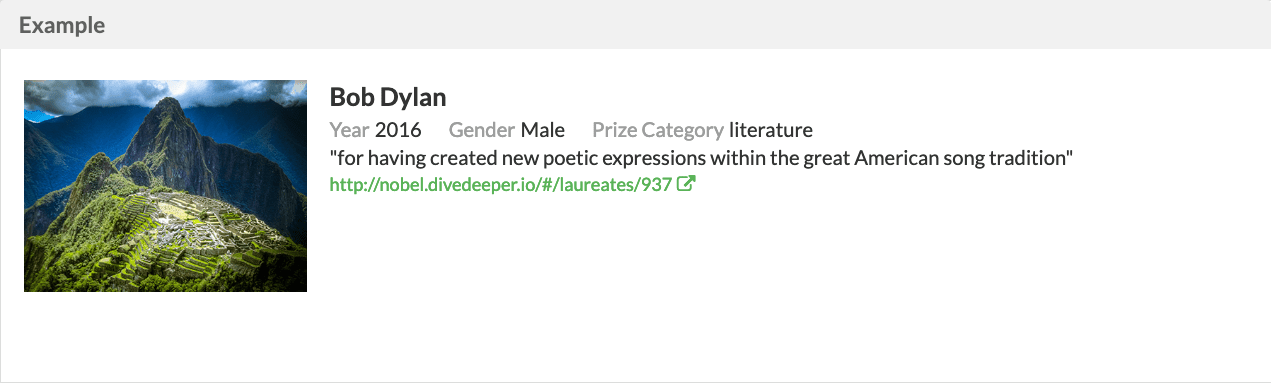The height and width of the screenshot is (383, 1271).
Task: Click the external link icon after the URL
Action: click(x=686, y=185)
